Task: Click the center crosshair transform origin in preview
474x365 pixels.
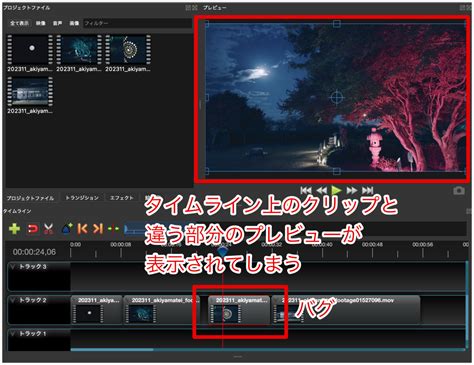Action: coord(337,97)
